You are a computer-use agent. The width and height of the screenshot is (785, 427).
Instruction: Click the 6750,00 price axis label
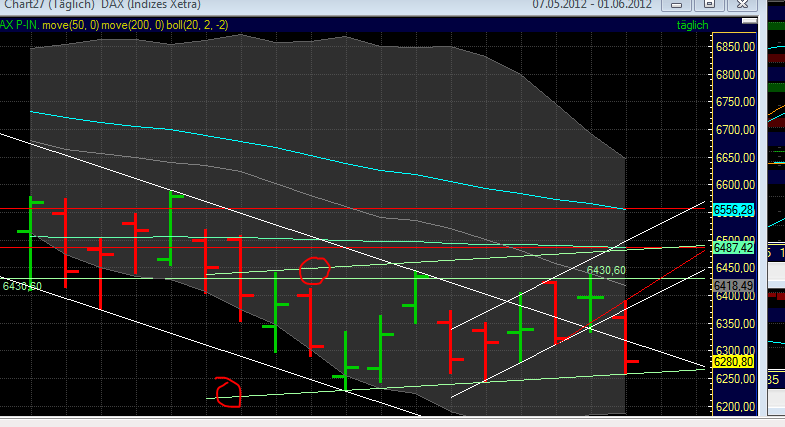pyautogui.click(x=735, y=102)
